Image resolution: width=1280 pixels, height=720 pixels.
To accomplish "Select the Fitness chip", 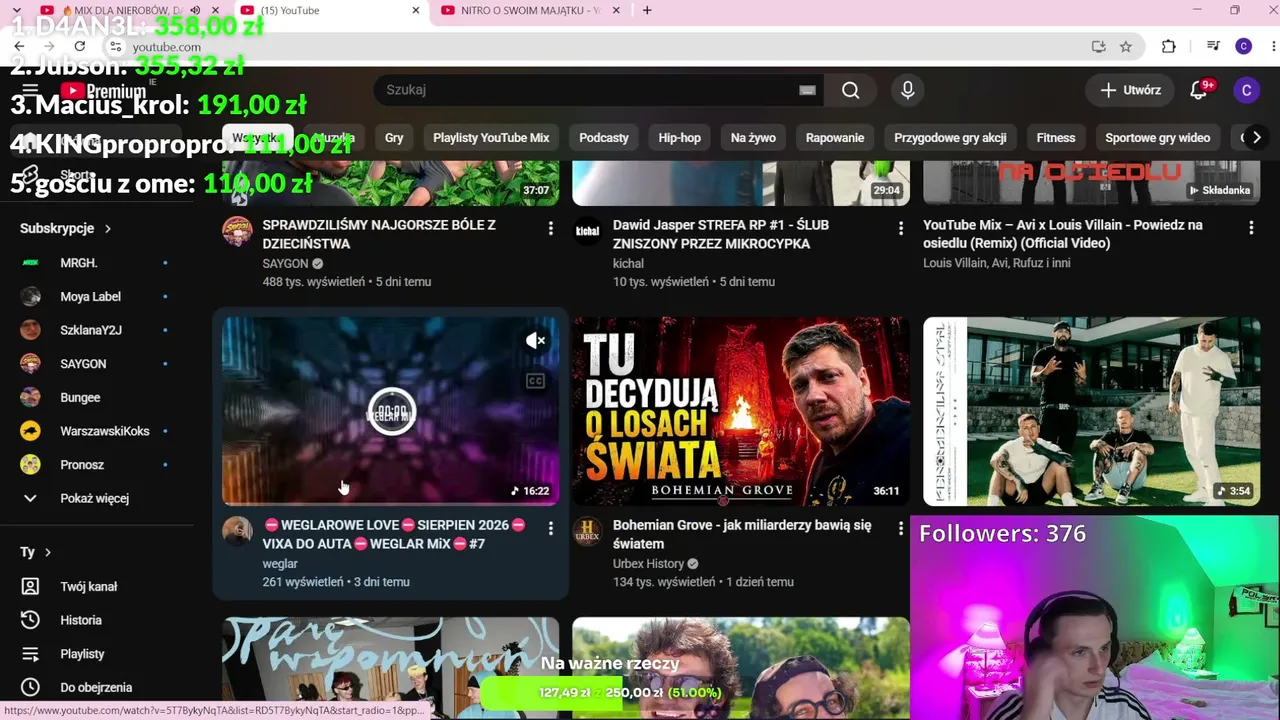I will tap(1056, 138).
